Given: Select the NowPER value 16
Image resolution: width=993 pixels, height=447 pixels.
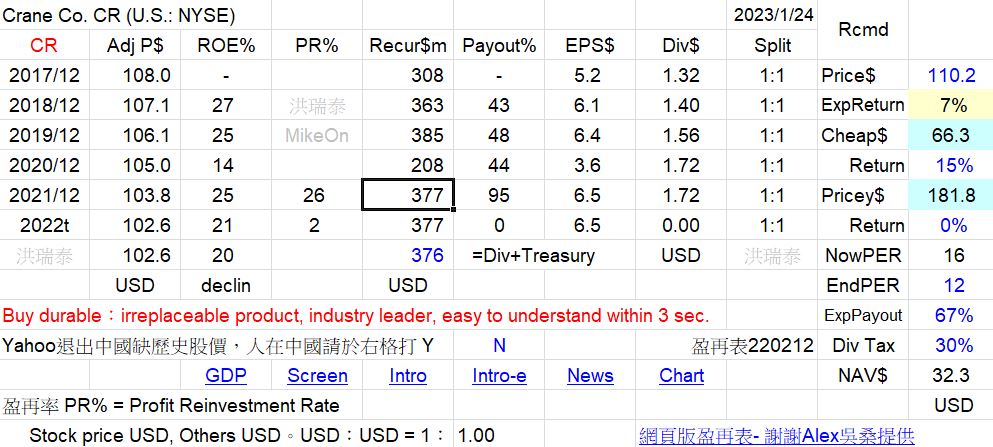Looking at the screenshot, I should pyautogui.click(x=951, y=255).
